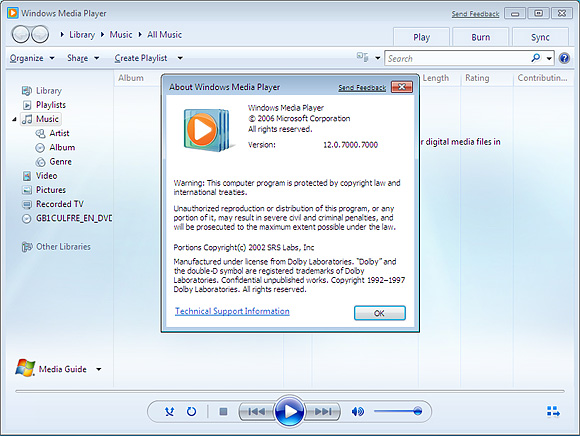580x436 pixels.
Task: Open the view options icon beside Search
Action: [x=362, y=57]
